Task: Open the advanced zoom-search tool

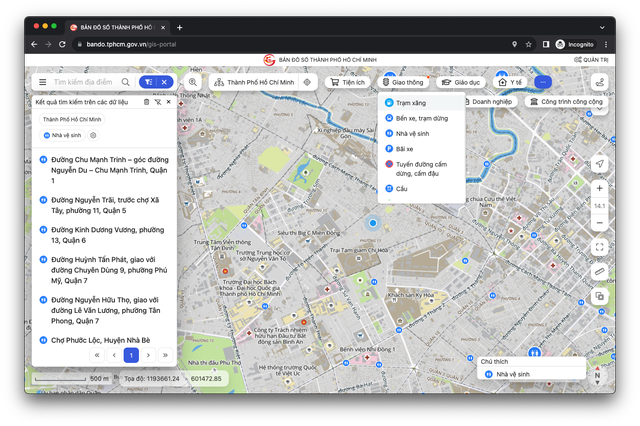Action: tap(193, 82)
